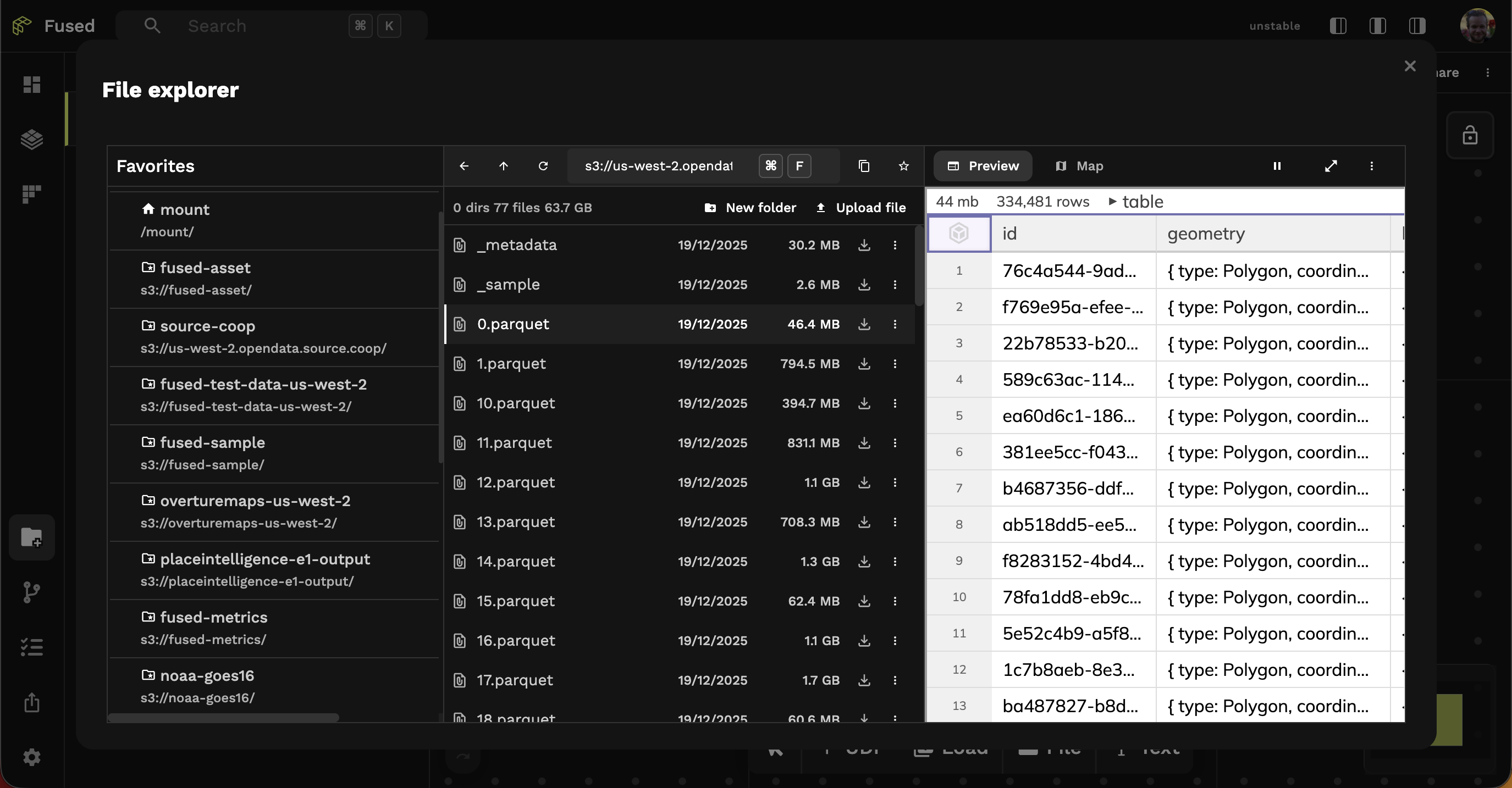1512x788 pixels.
Task: Open settings via the gear icon
Action: click(32, 757)
